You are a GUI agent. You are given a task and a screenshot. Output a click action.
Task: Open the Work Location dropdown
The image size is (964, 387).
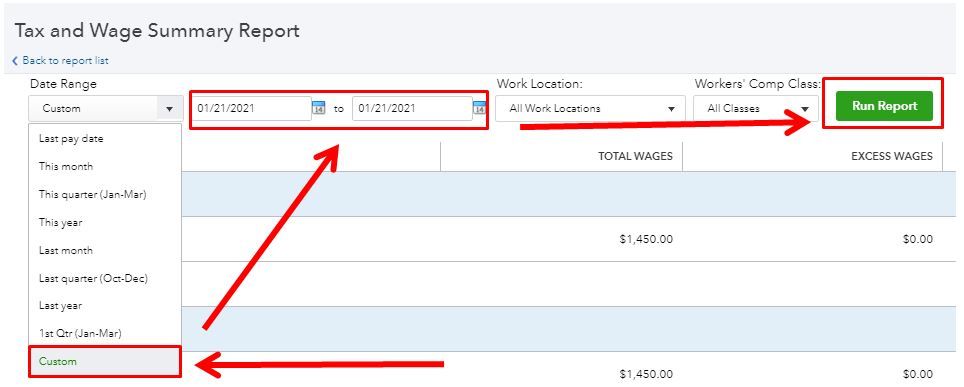coord(590,108)
